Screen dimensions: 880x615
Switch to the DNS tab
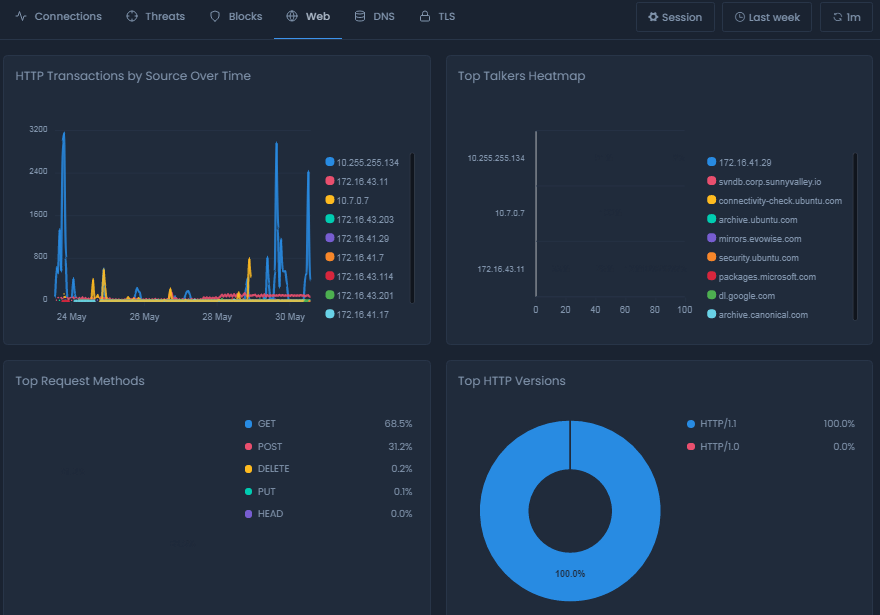(374, 16)
